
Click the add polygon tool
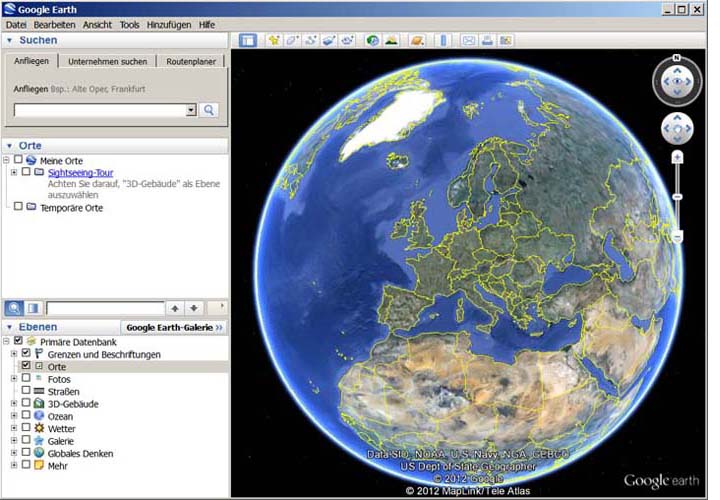click(292, 40)
